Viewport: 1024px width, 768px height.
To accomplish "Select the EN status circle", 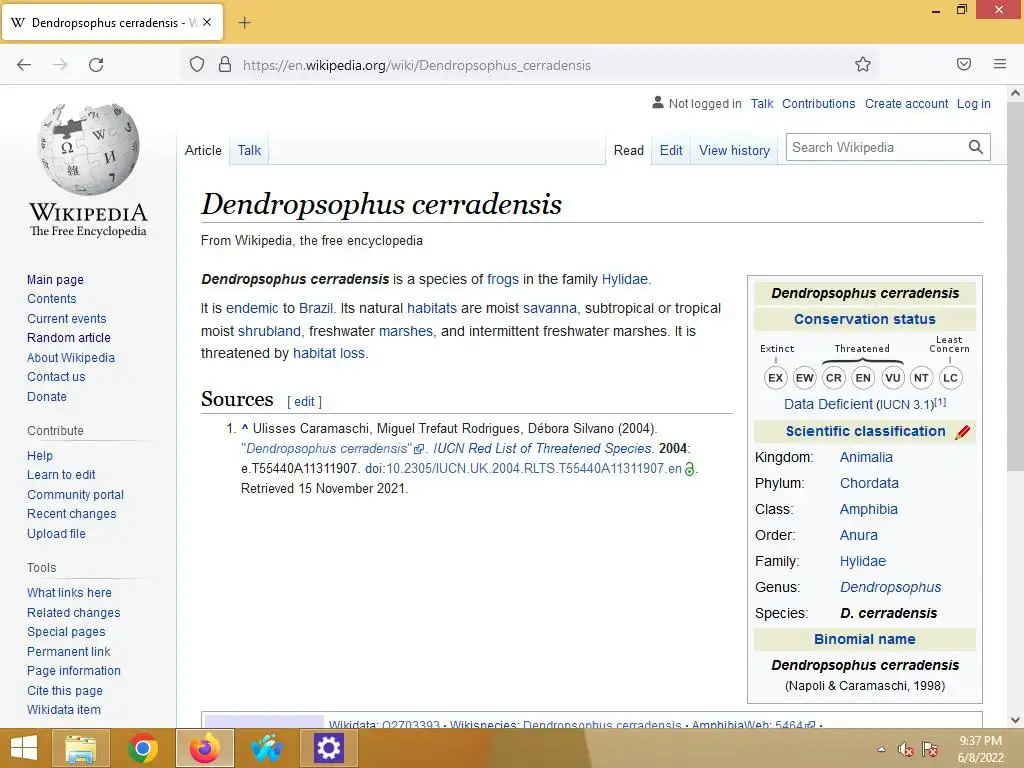I will [863, 377].
